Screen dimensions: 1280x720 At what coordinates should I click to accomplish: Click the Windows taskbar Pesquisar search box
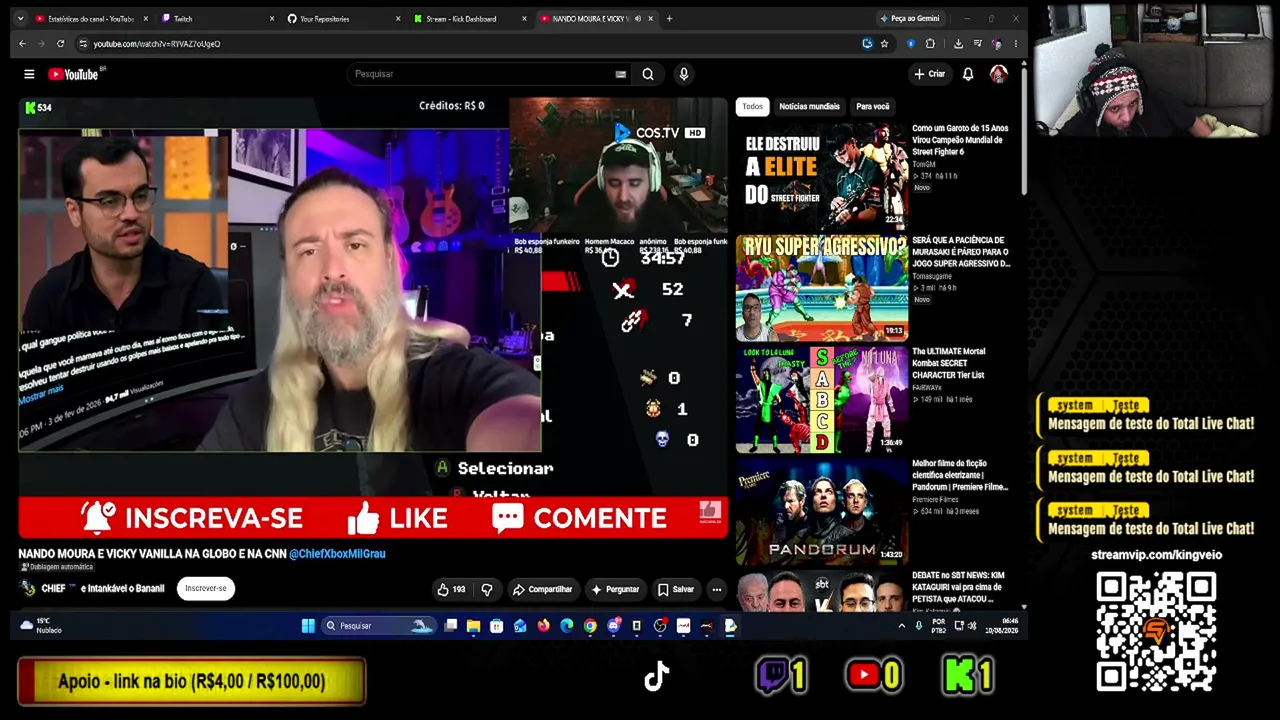378,626
